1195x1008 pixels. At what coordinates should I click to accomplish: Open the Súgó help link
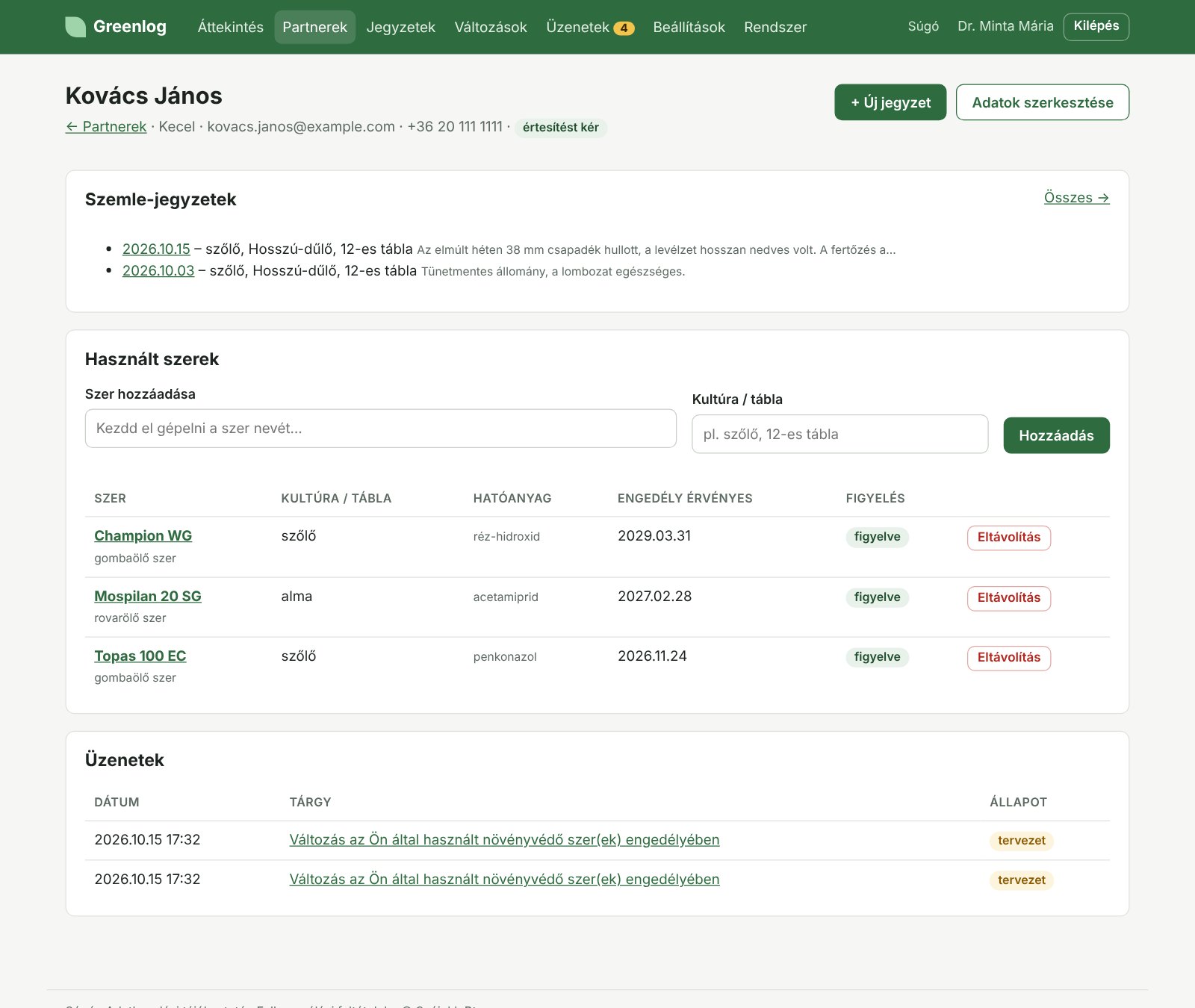(x=923, y=26)
